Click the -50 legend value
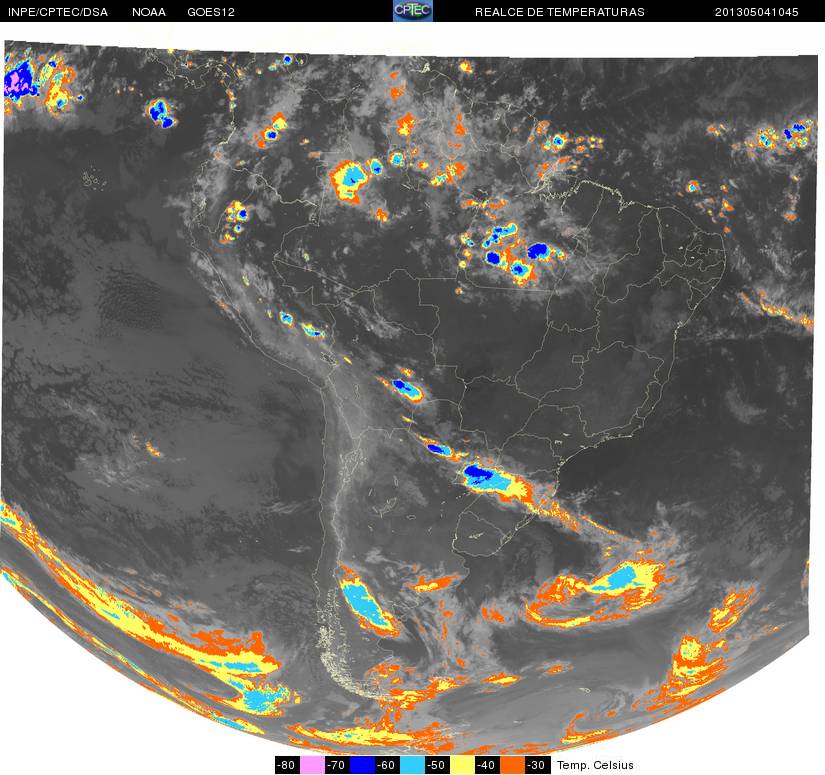 pos(437,765)
